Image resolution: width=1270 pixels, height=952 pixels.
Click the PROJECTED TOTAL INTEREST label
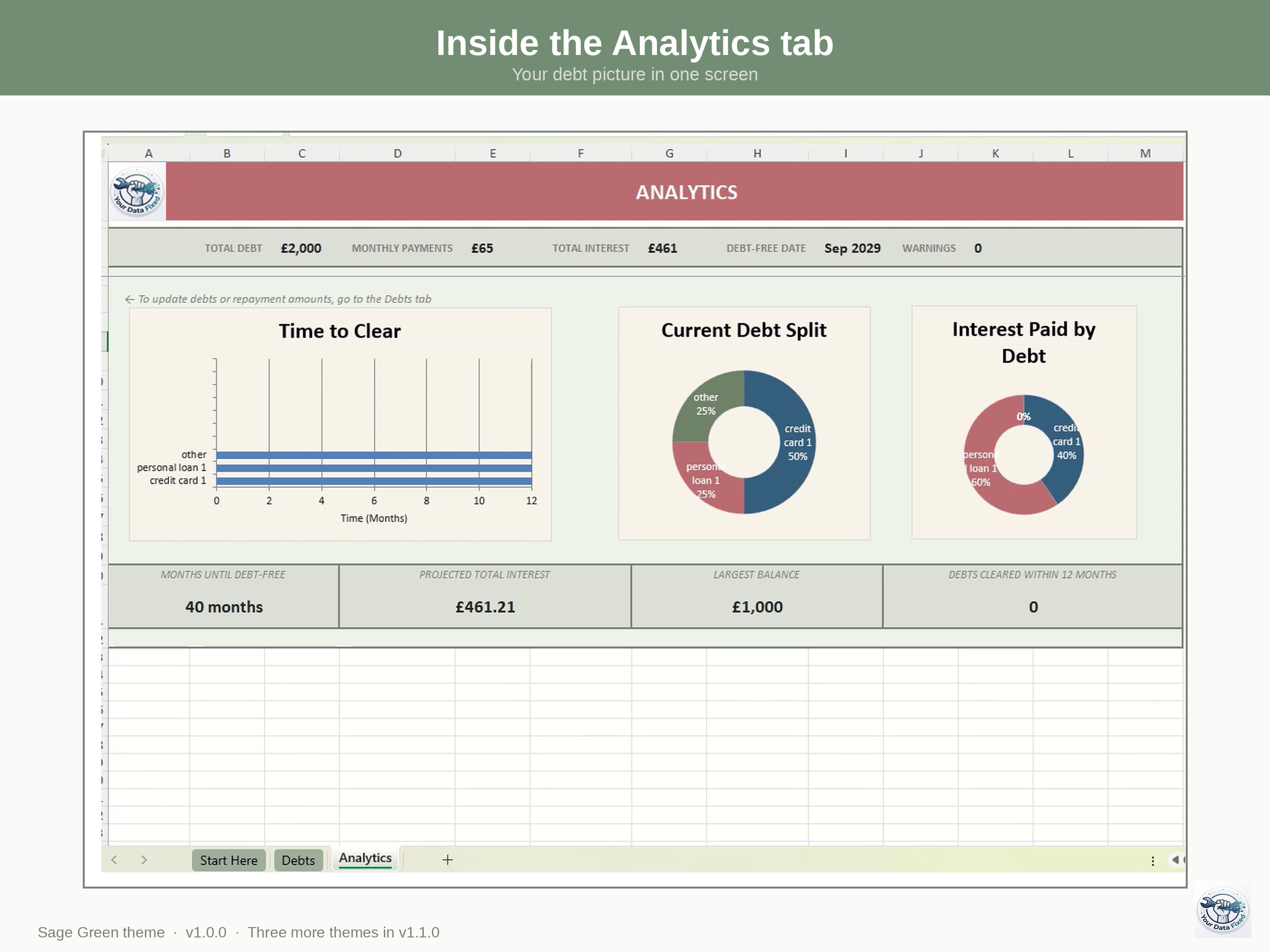(x=485, y=574)
